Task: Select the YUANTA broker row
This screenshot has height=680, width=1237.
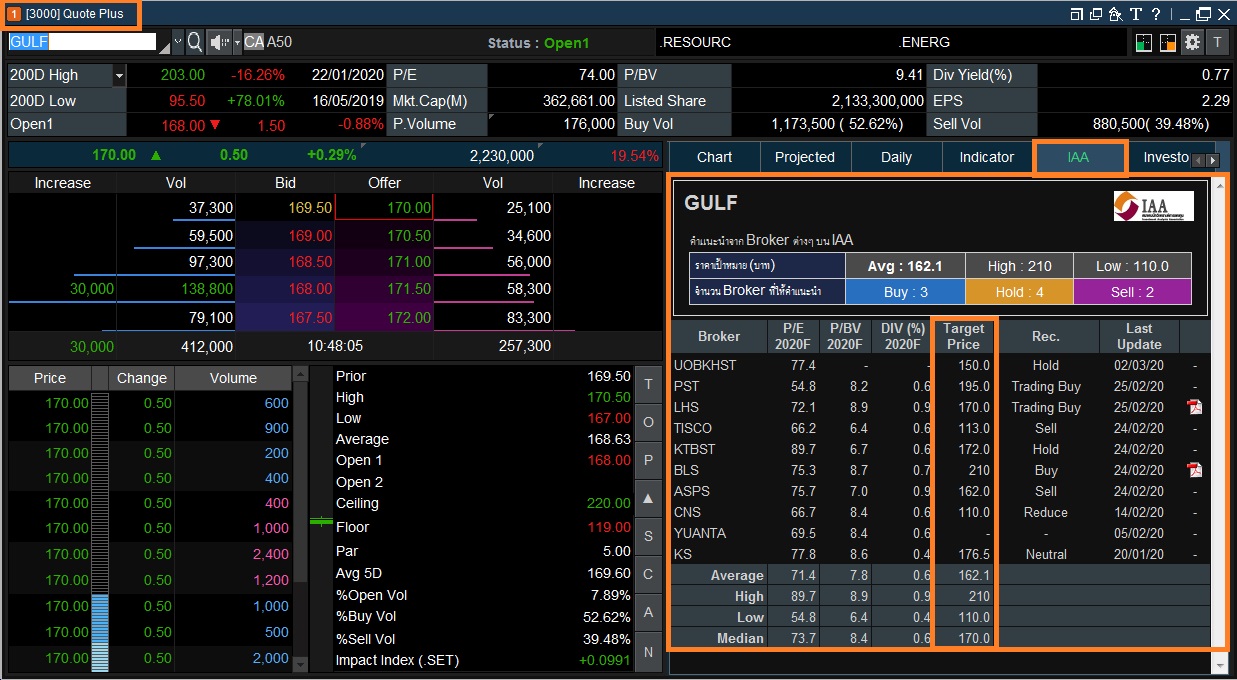Action: pyautogui.click(x=938, y=533)
